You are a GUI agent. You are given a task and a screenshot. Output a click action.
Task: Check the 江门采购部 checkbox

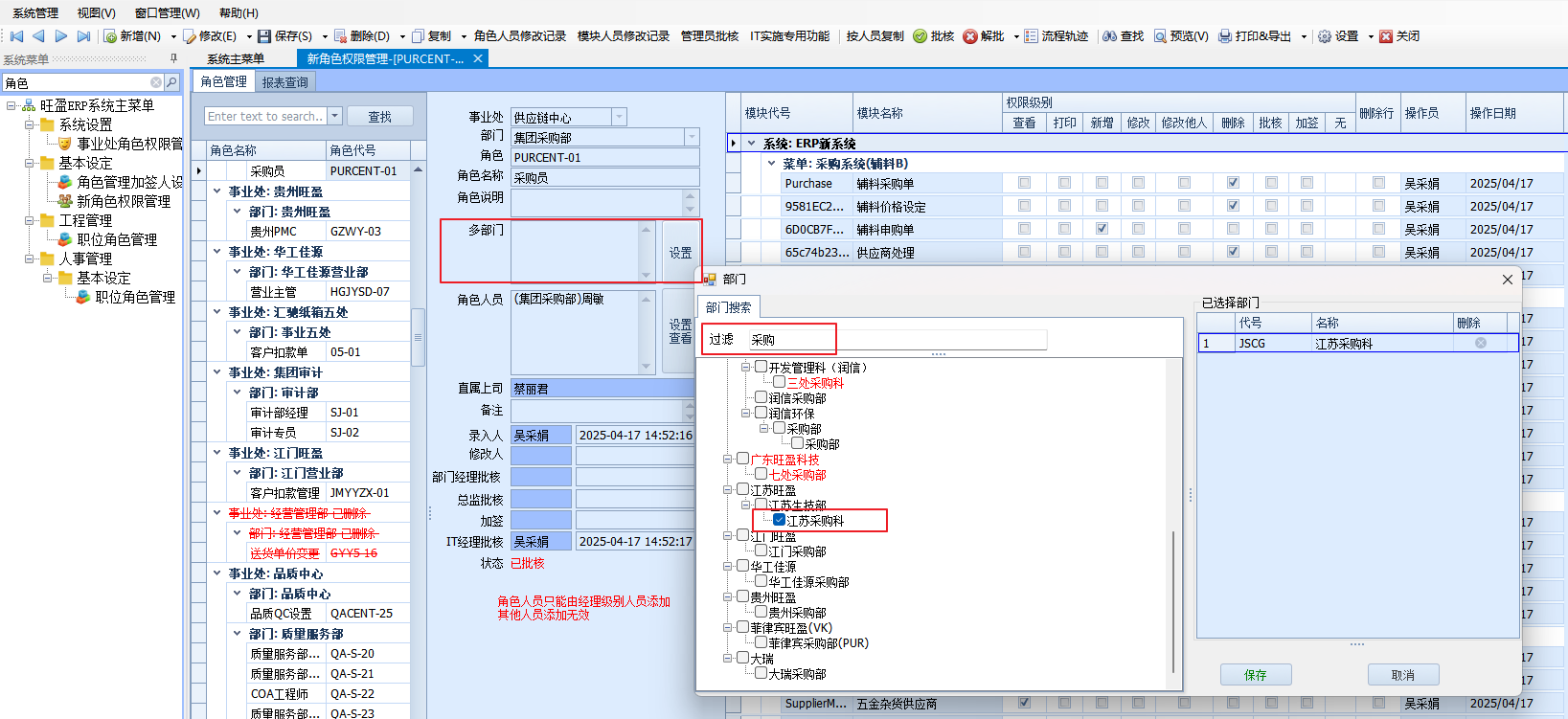coord(761,550)
